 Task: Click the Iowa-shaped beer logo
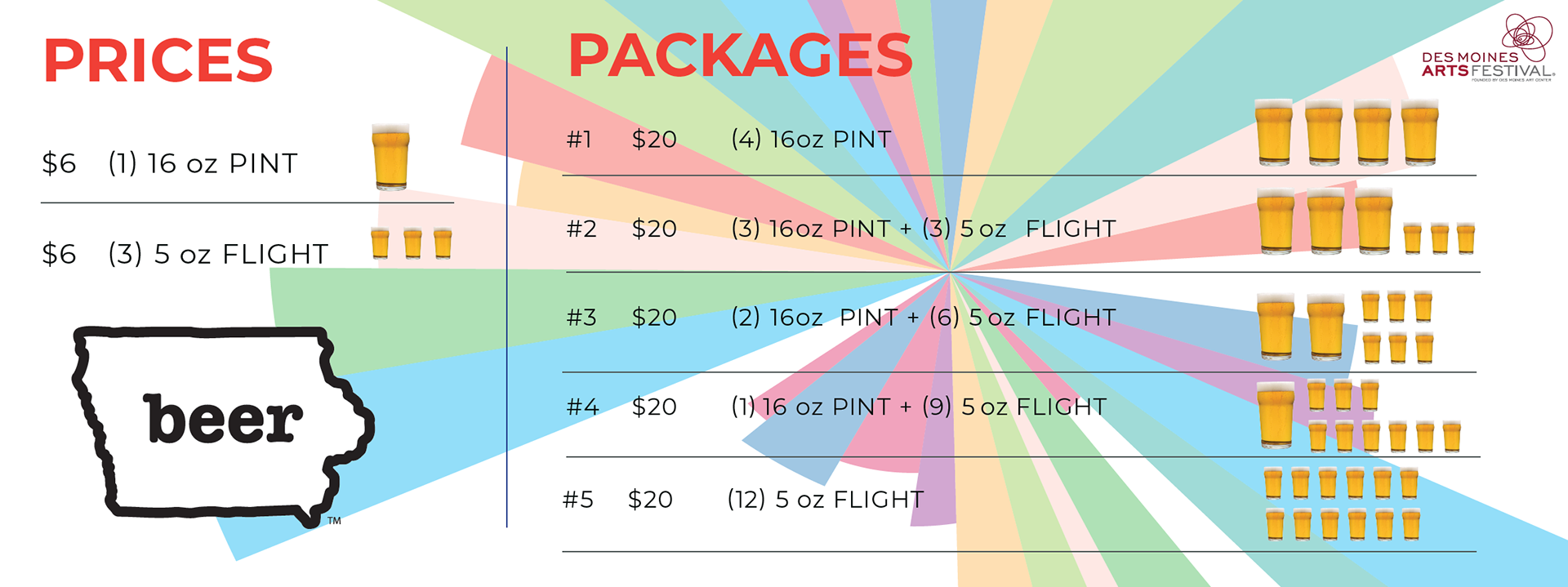(x=223, y=426)
